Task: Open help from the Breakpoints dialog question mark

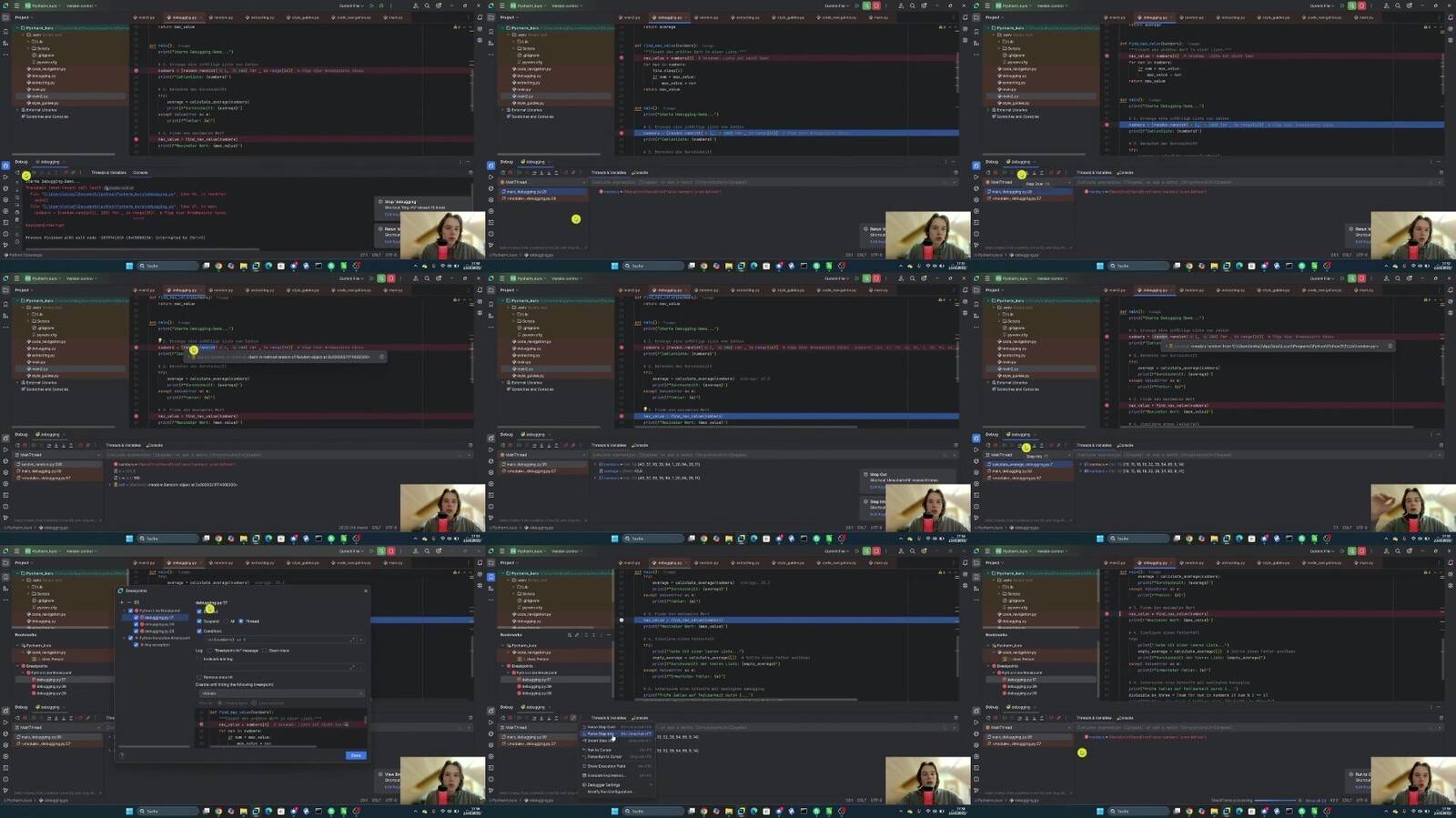Action: (122, 754)
